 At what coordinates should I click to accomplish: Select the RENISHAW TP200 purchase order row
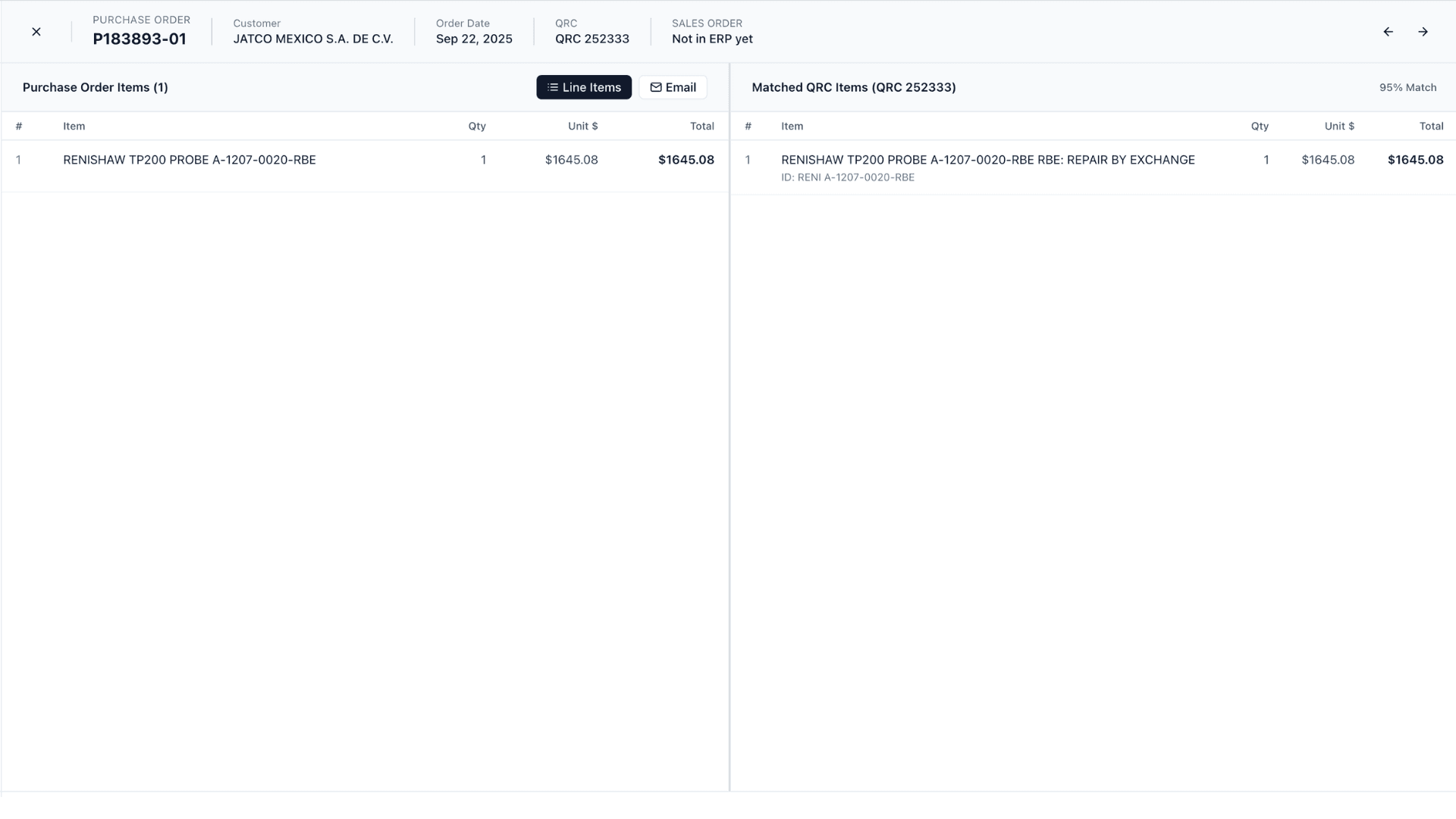[190, 160]
